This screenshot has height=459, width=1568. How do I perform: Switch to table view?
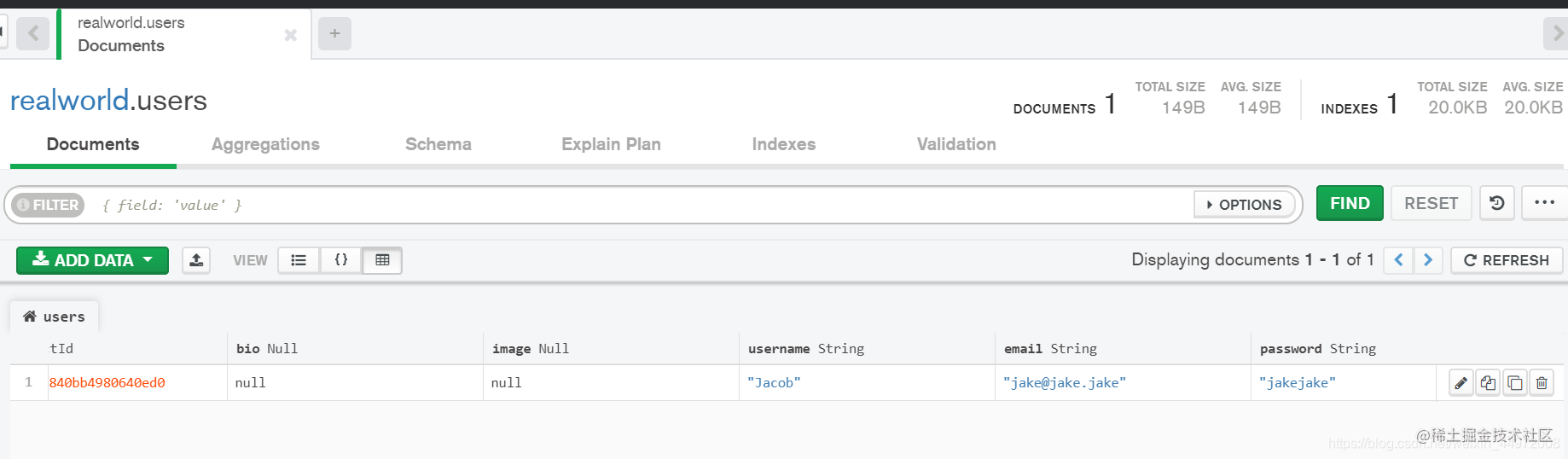(382, 260)
